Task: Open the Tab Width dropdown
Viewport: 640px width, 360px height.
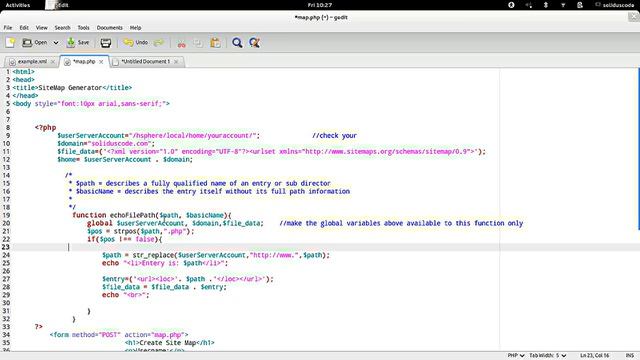Action: point(548,356)
